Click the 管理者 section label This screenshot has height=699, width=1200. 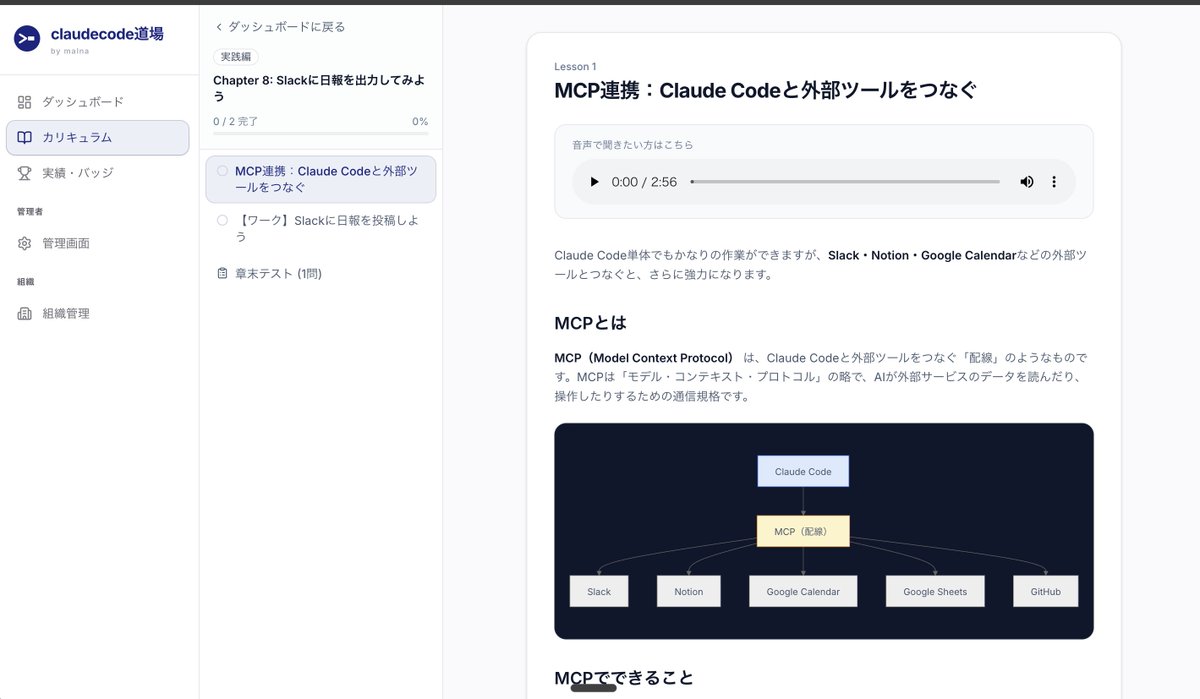[30, 212]
